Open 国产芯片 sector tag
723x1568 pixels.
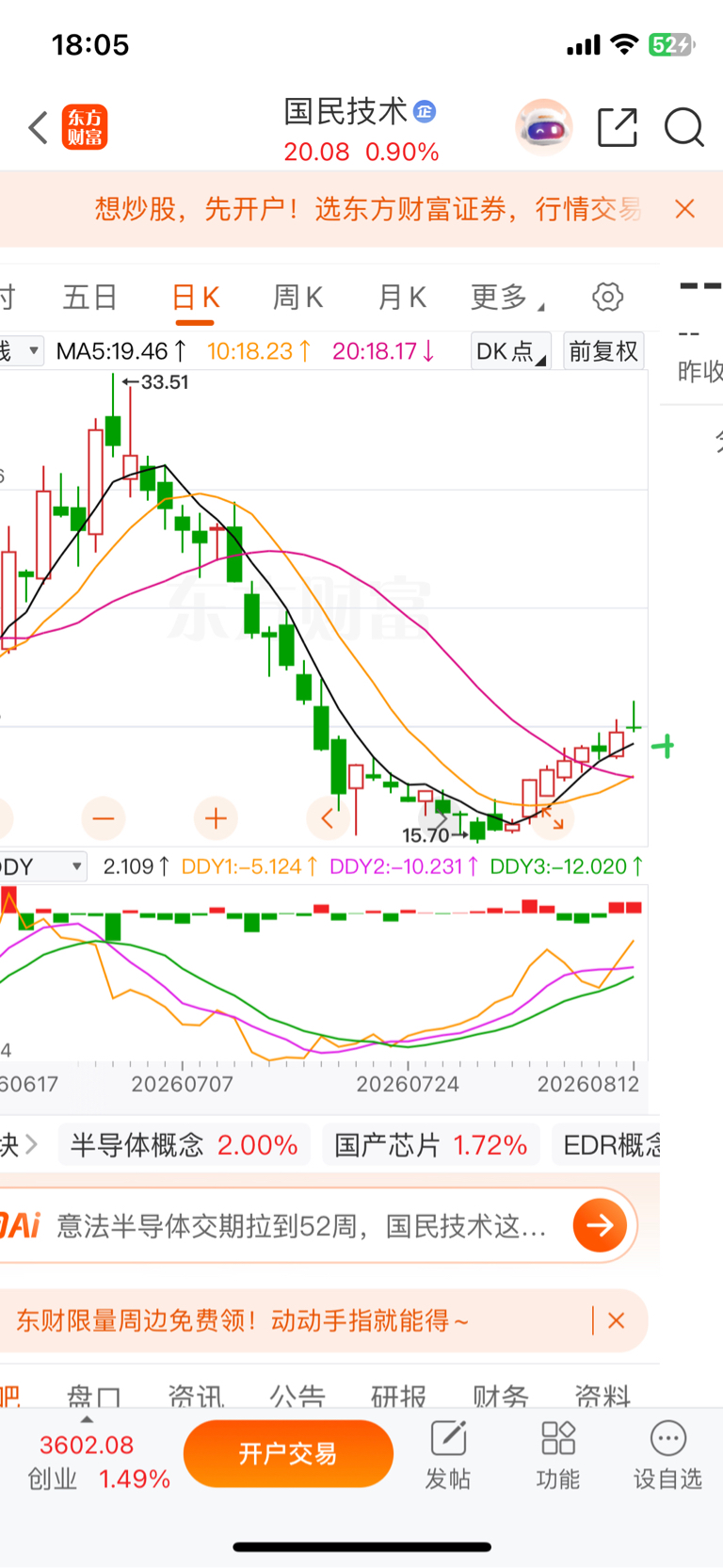tap(431, 1145)
